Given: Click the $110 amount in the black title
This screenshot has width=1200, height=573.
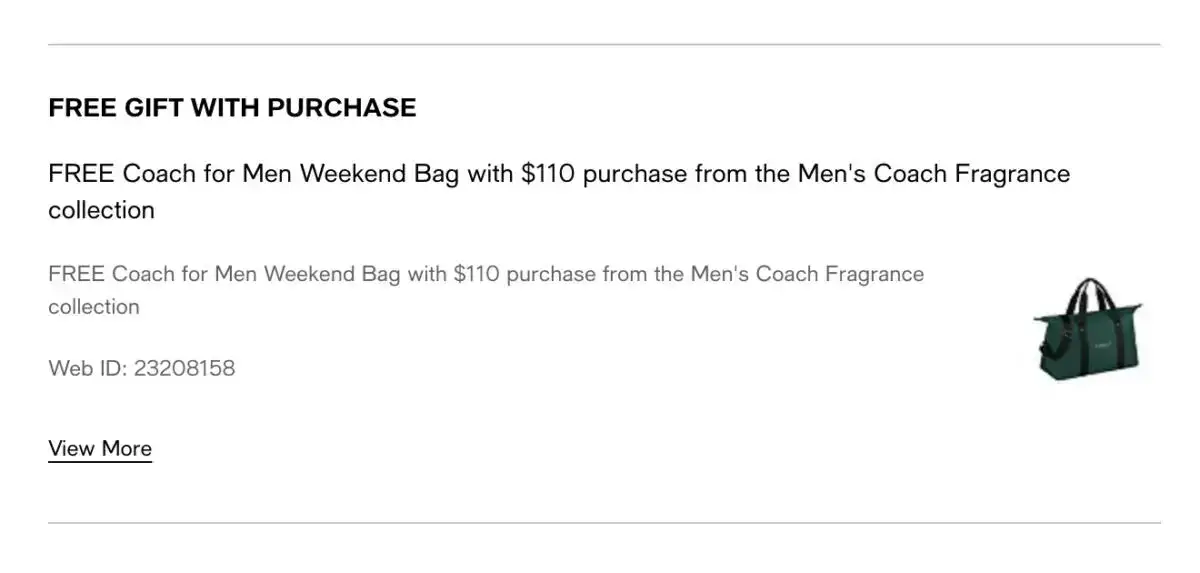Looking at the screenshot, I should pos(548,174).
